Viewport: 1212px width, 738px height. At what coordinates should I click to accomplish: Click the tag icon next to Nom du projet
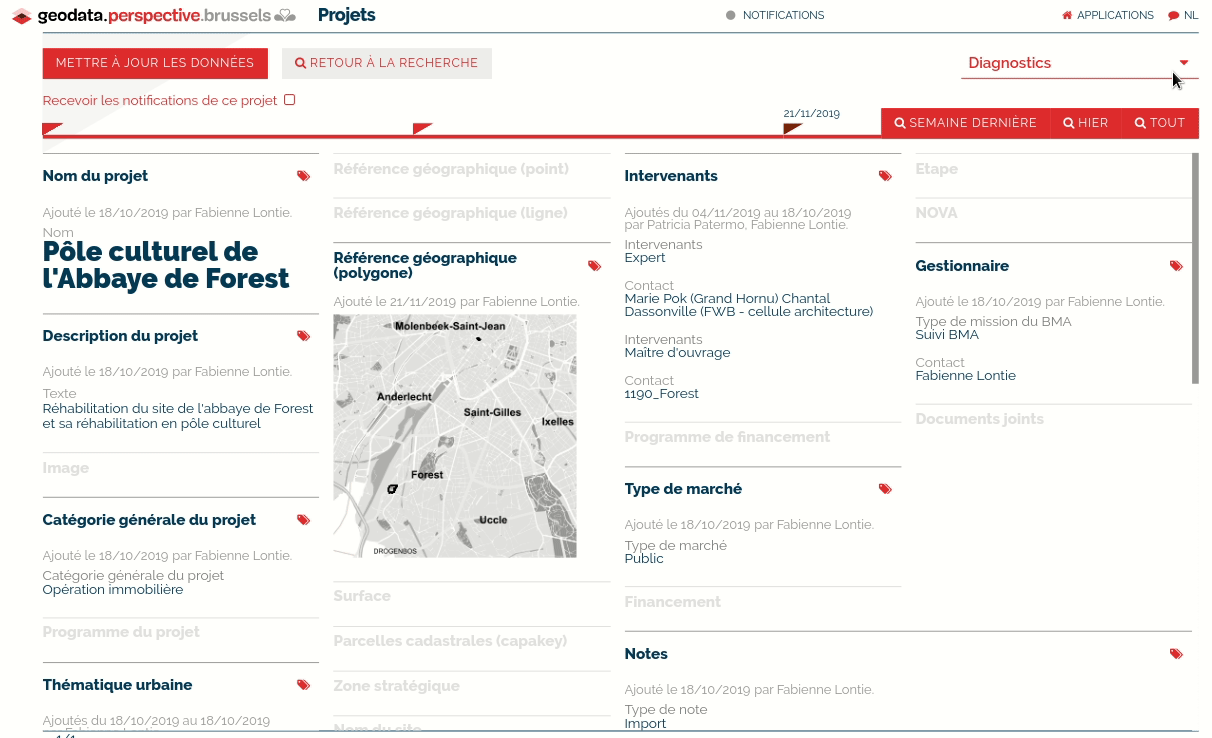click(303, 175)
